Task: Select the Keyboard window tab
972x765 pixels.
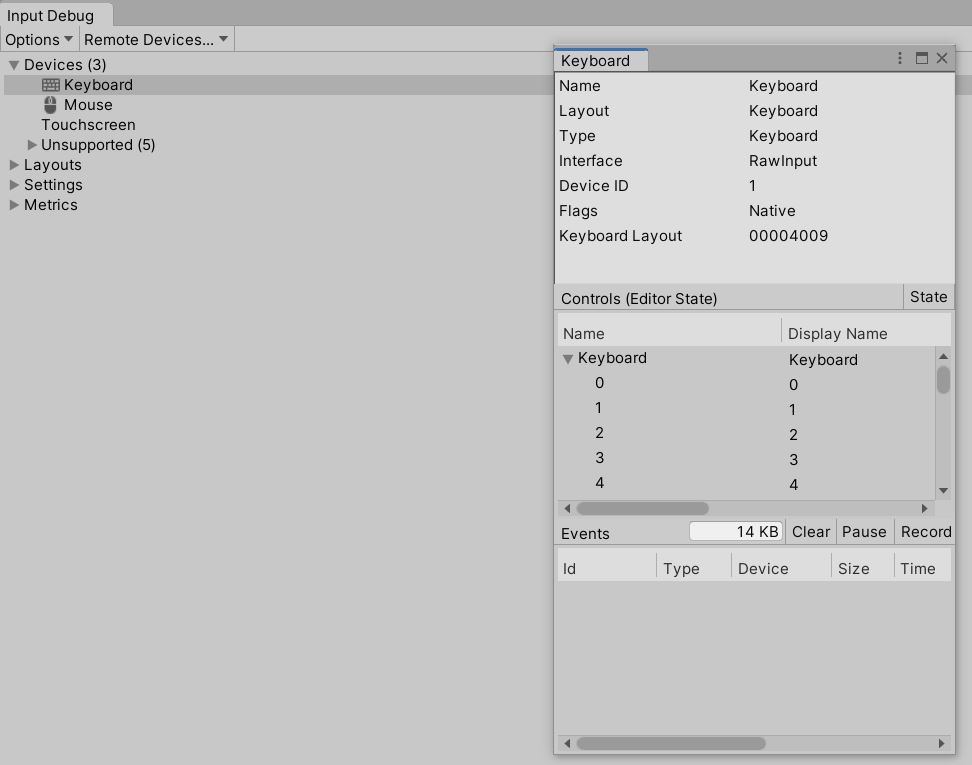Action: tap(600, 60)
